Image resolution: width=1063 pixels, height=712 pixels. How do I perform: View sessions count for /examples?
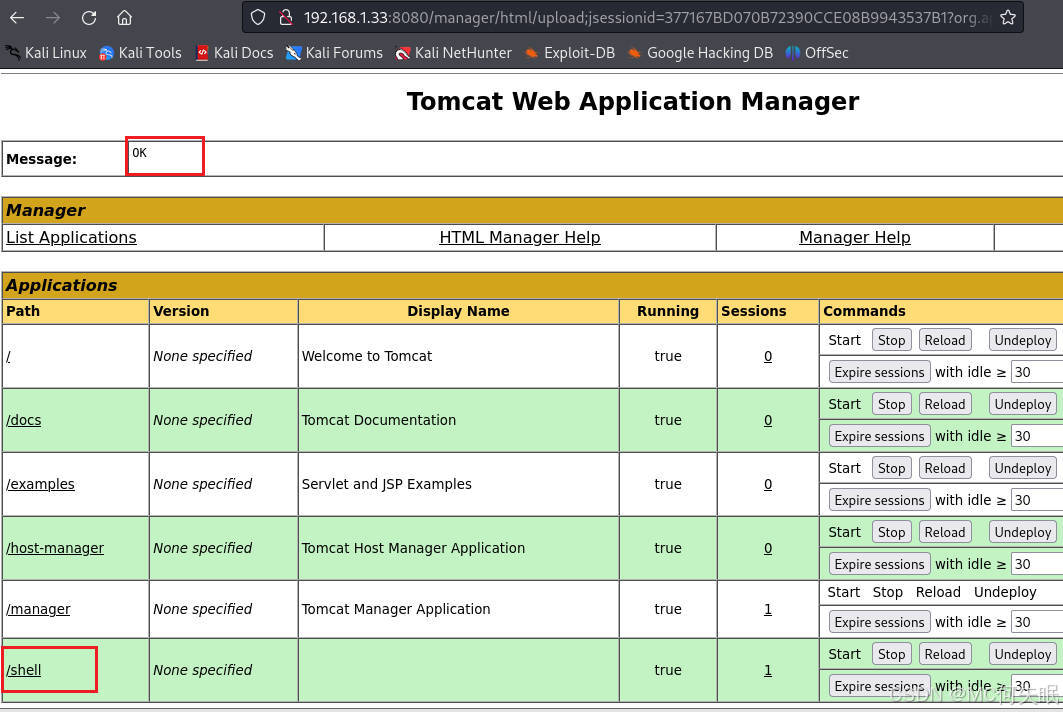click(768, 484)
